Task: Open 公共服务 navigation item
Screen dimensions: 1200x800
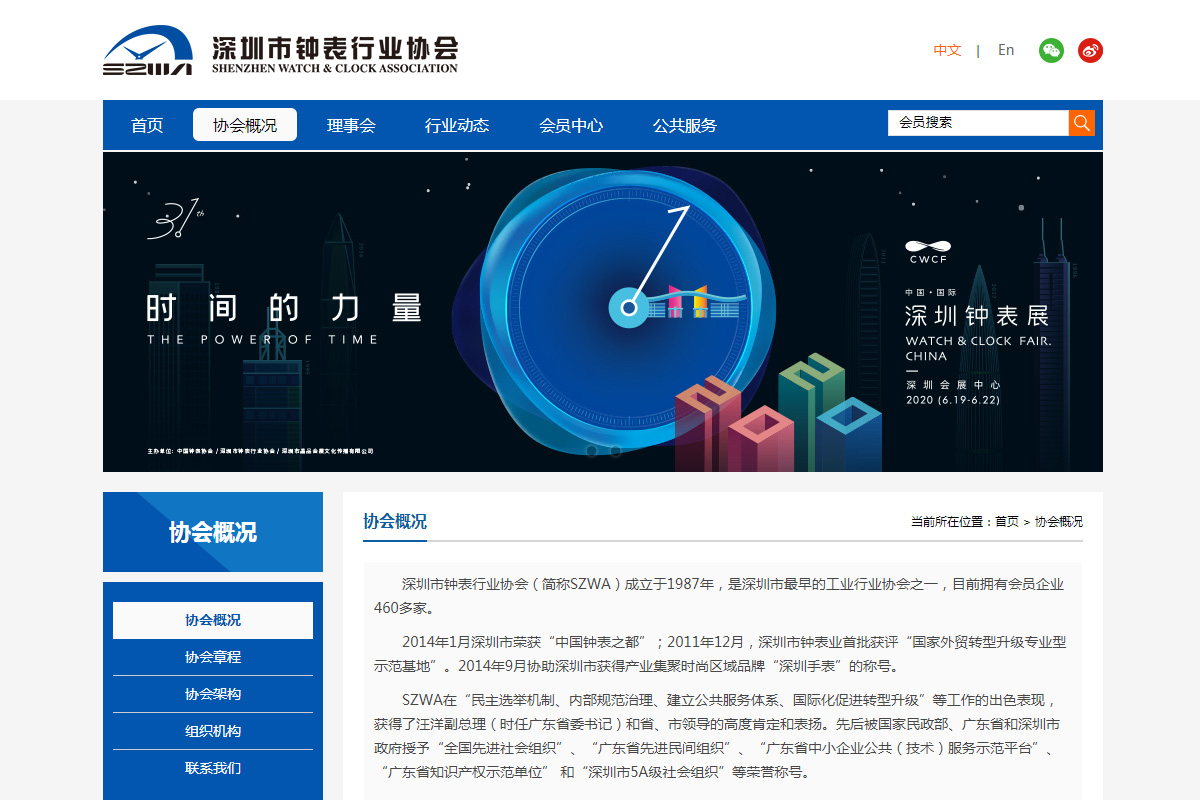Action: point(685,125)
